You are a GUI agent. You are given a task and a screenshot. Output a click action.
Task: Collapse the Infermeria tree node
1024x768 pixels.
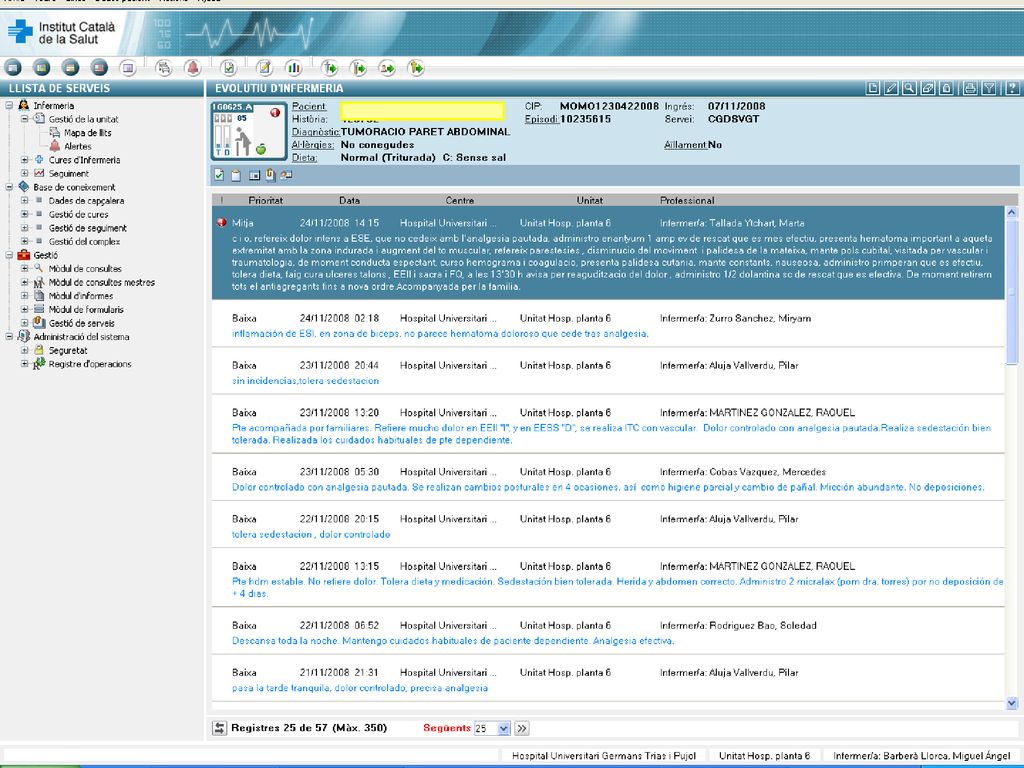tap(9, 105)
